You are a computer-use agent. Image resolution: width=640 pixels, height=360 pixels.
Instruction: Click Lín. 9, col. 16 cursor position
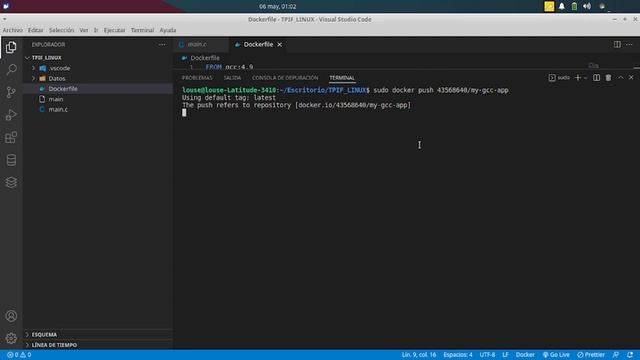tap(419, 355)
